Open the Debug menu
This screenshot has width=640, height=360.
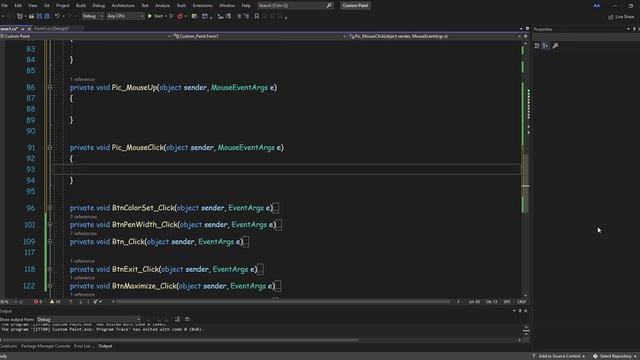98,5
